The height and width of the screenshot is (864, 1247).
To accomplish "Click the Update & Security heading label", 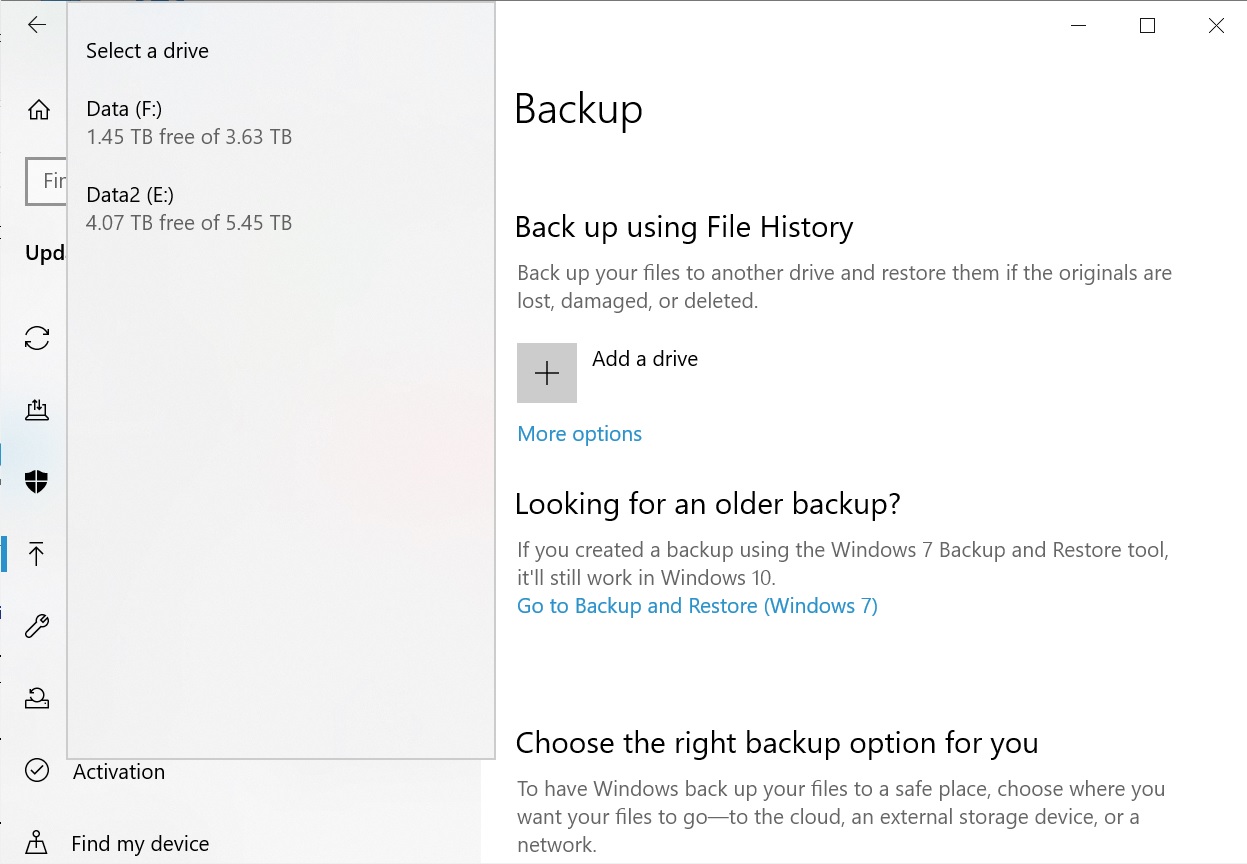I will (x=45, y=252).
